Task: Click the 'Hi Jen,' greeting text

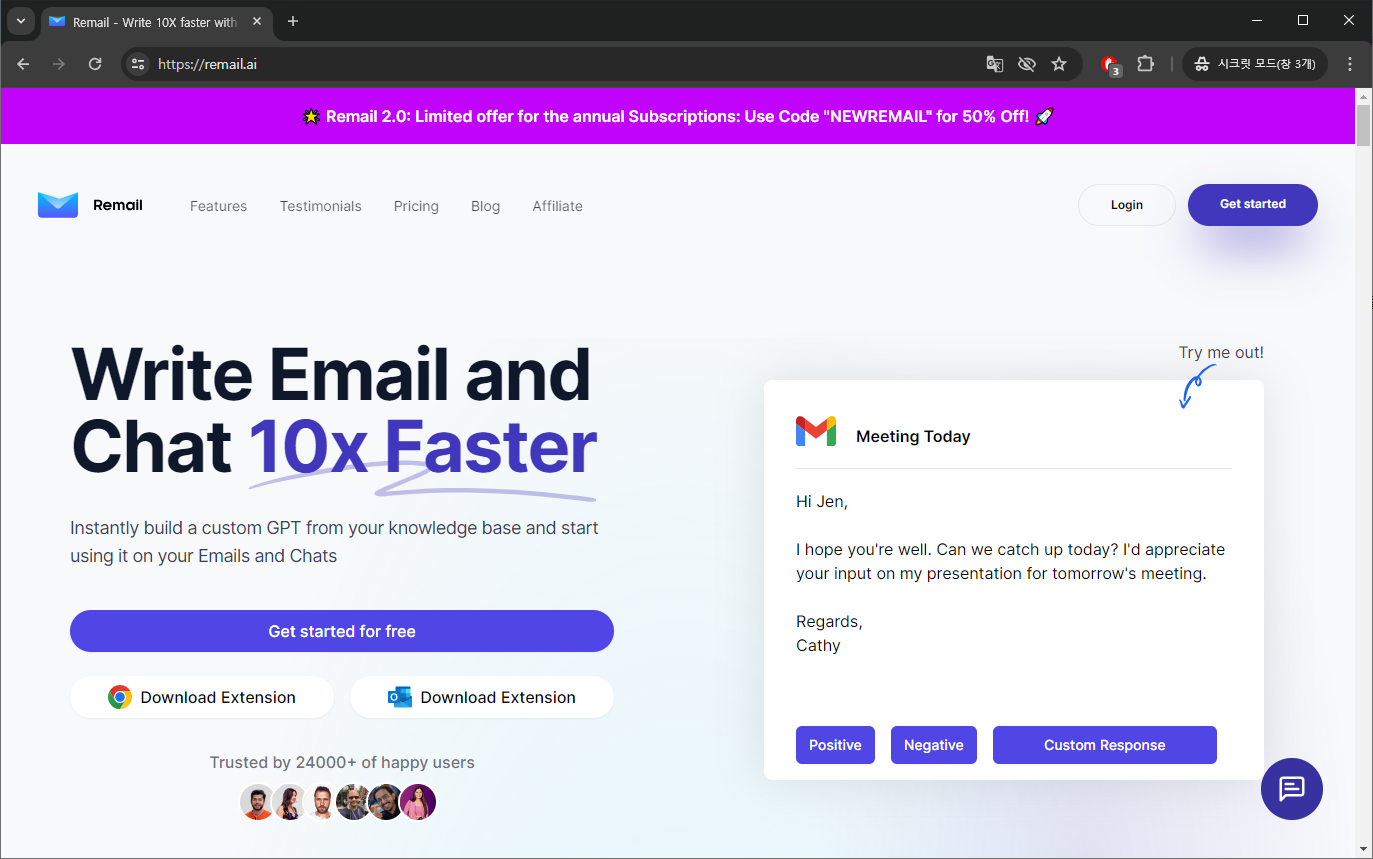Action: (822, 502)
